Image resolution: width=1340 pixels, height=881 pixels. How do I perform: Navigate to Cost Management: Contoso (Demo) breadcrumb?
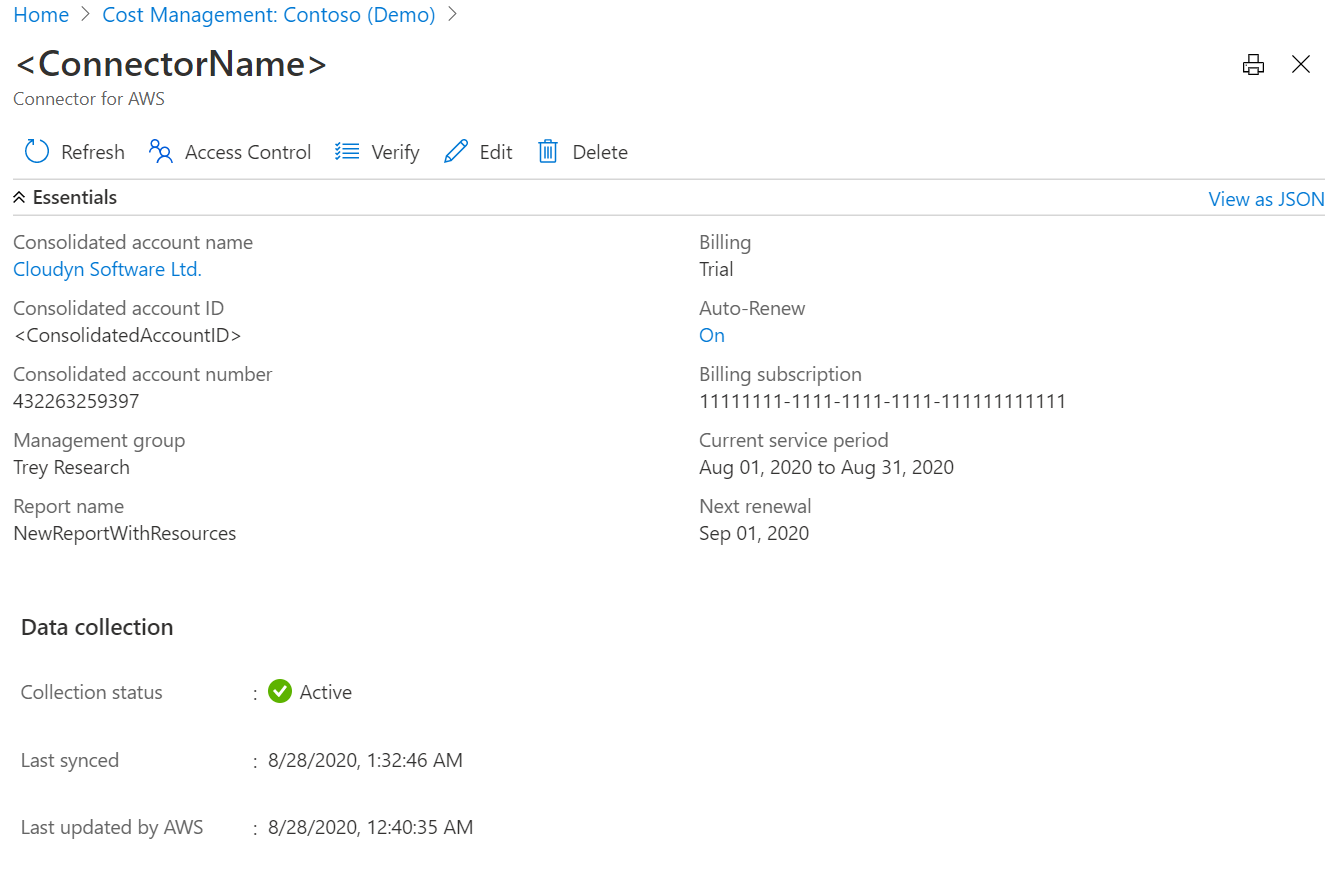[x=269, y=15]
